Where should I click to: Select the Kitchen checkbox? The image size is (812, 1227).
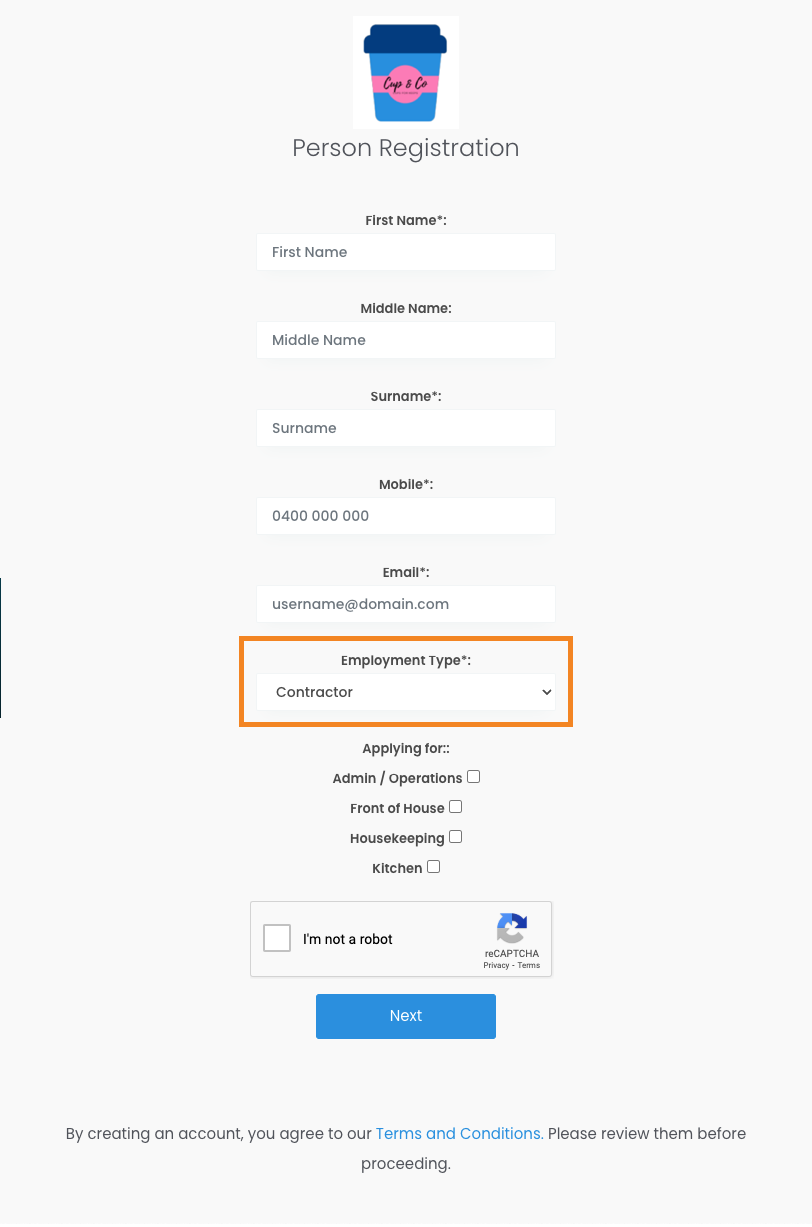433,867
